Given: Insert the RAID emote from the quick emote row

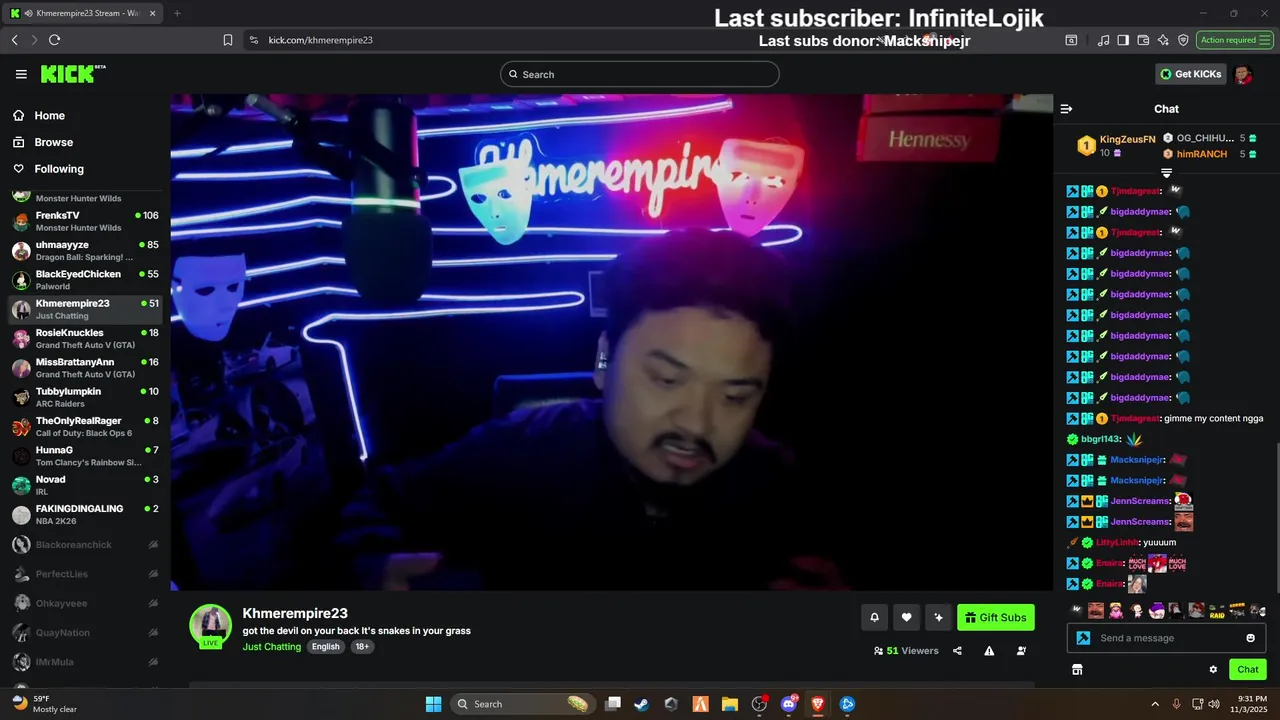Looking at the screenshot, I should point(1217,611).
